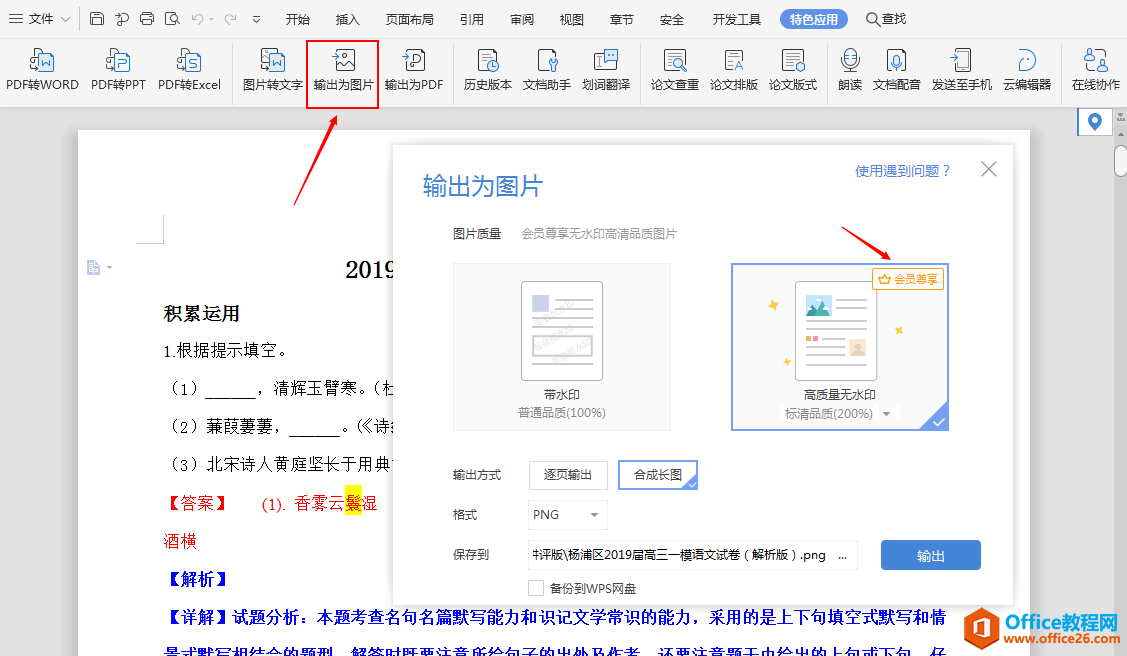
Task: Open the 安全 tab
Action: click(x=671, y=19)
